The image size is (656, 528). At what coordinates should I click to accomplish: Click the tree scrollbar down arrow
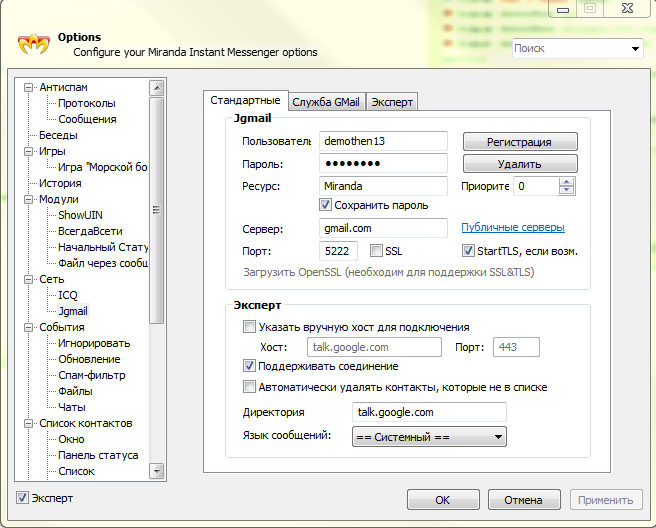point(156,472)
